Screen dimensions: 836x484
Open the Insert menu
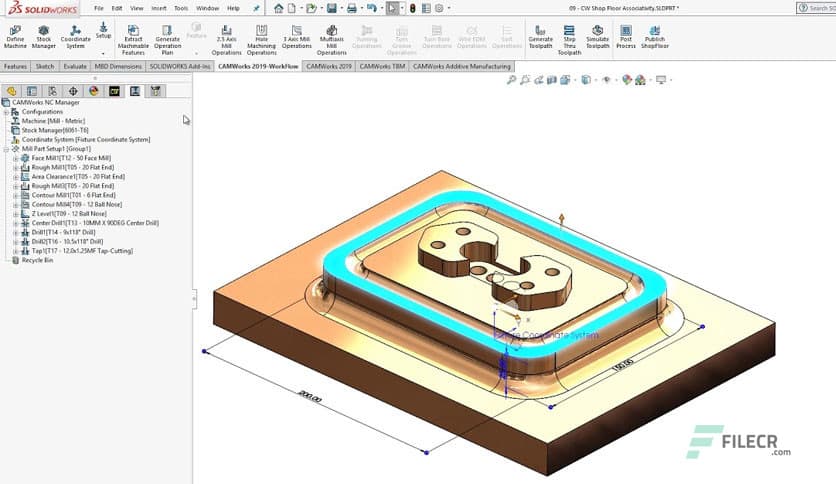click(159, 8)
